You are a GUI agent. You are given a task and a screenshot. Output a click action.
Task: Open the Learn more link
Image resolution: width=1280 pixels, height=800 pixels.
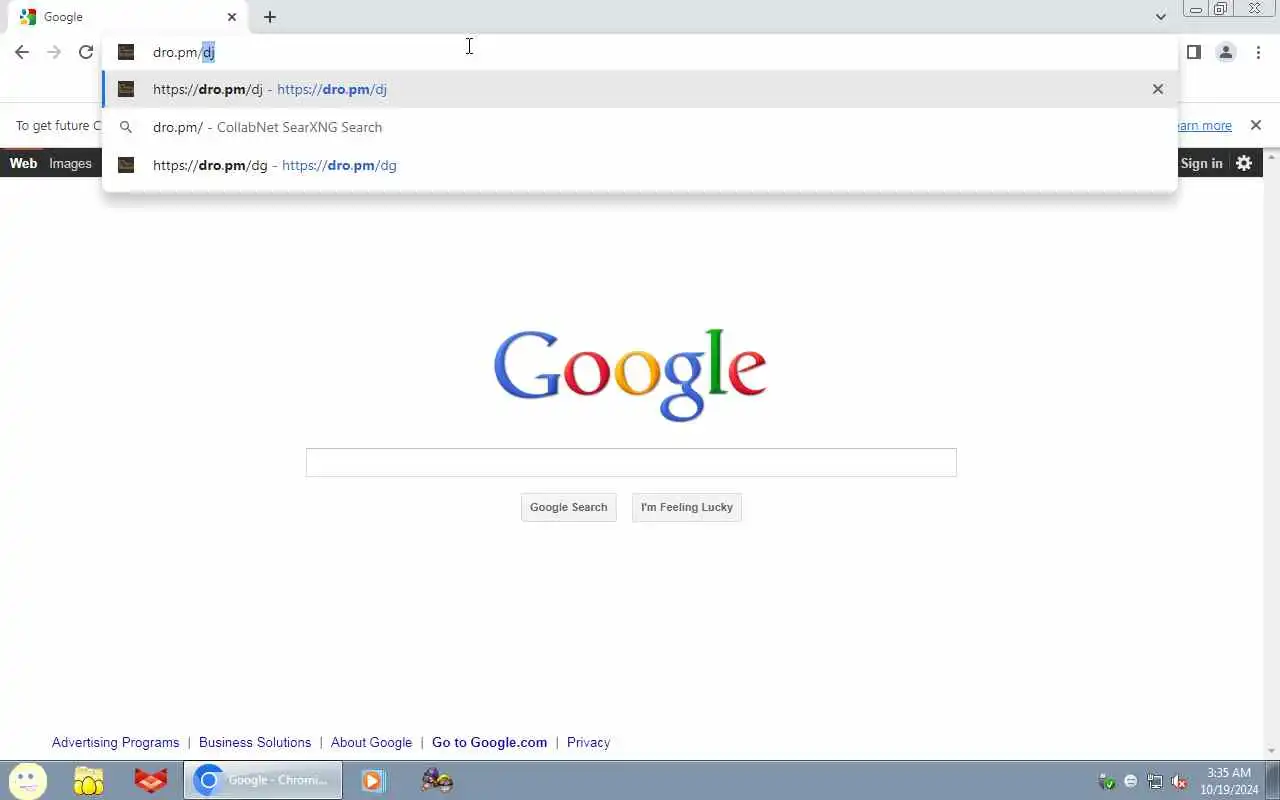click(1204, 126)
